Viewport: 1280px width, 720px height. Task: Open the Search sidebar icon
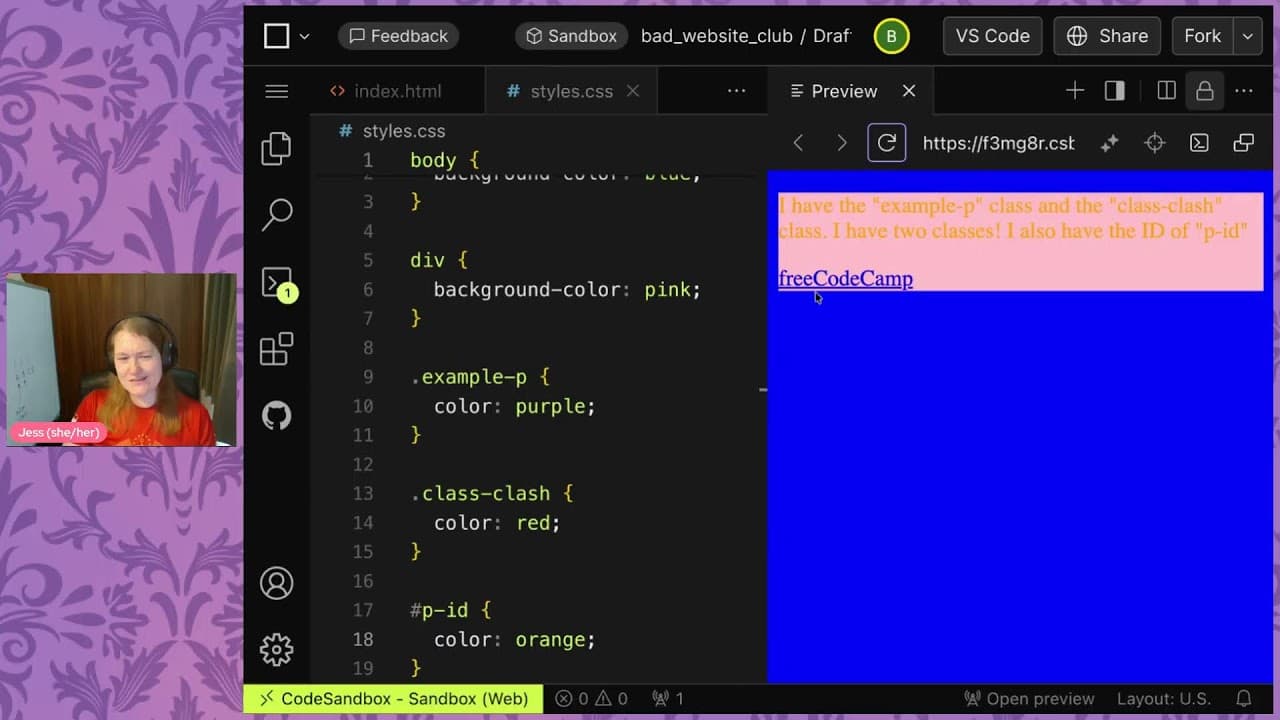(x=277, y=214)
